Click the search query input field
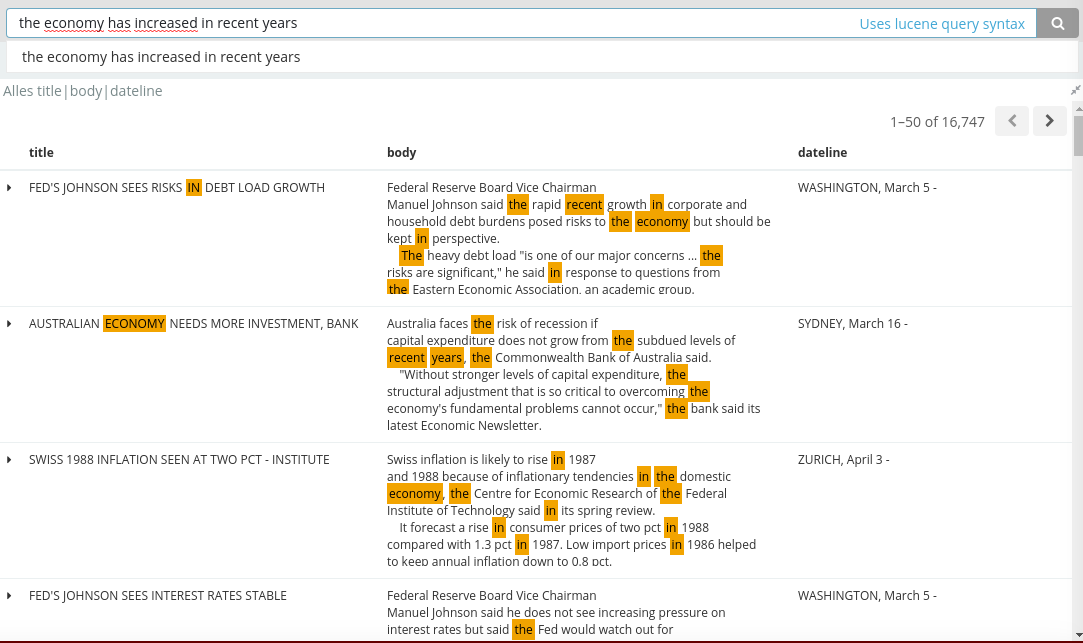The image size is (1083, 643). coord(435,23)
